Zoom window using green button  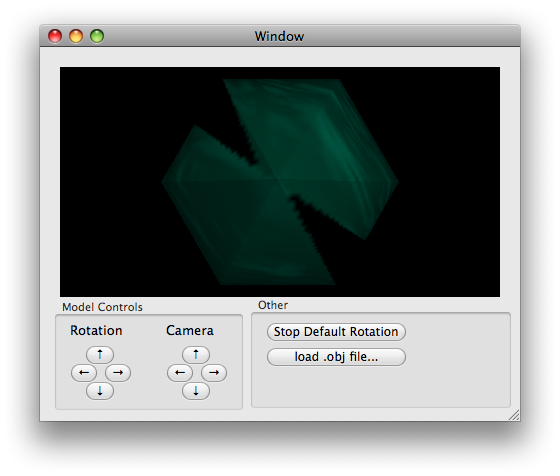[x=97, y=36]
